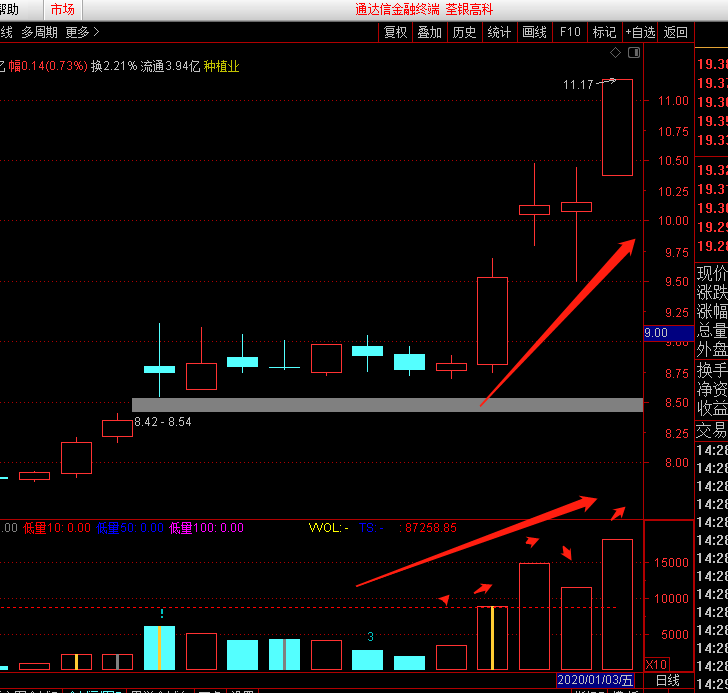This screenshot has height=693, width=728.
Task: Activate the 画线 drawing tool button
Action: pos(534,32)
